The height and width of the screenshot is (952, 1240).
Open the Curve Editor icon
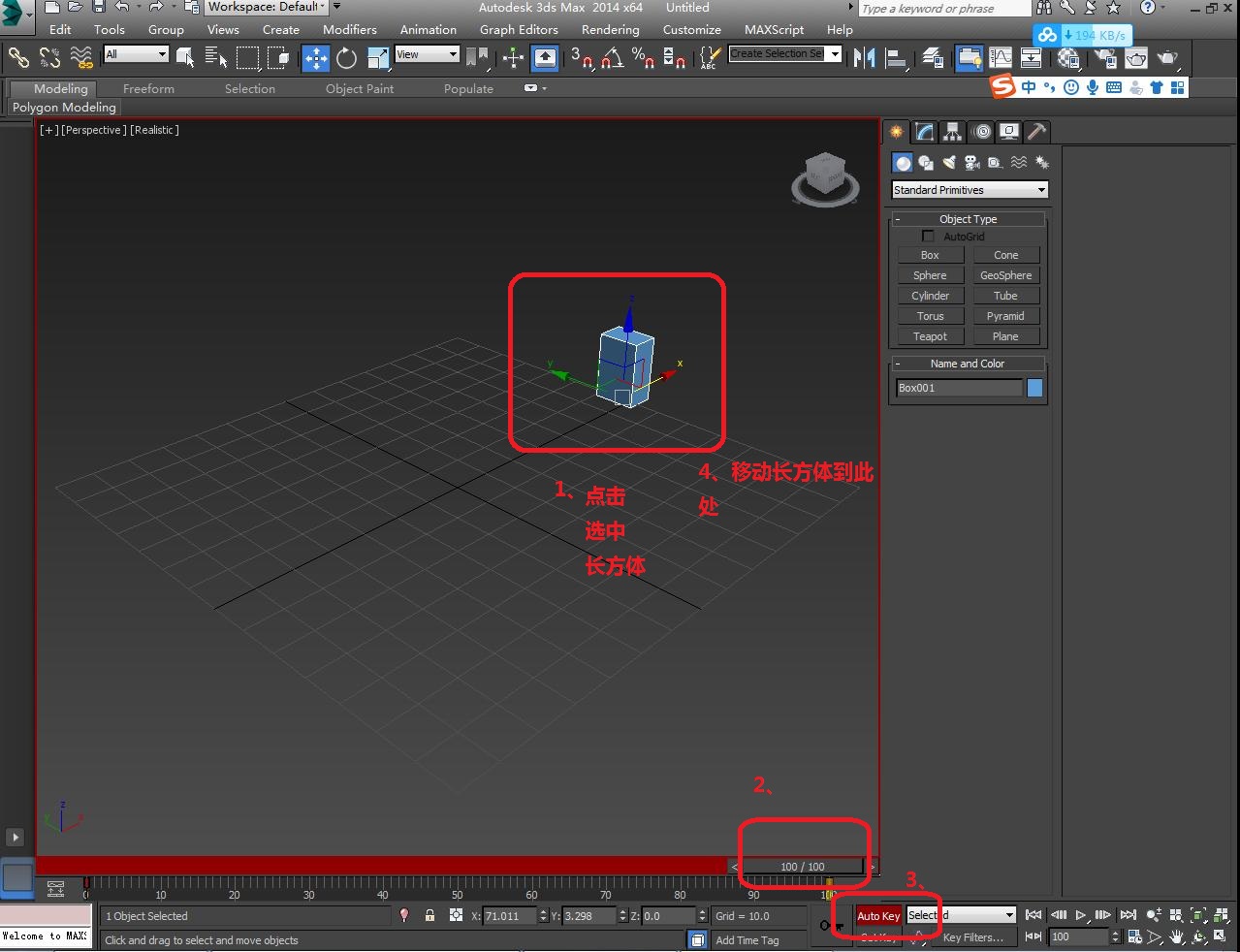tap(1001, 58)
